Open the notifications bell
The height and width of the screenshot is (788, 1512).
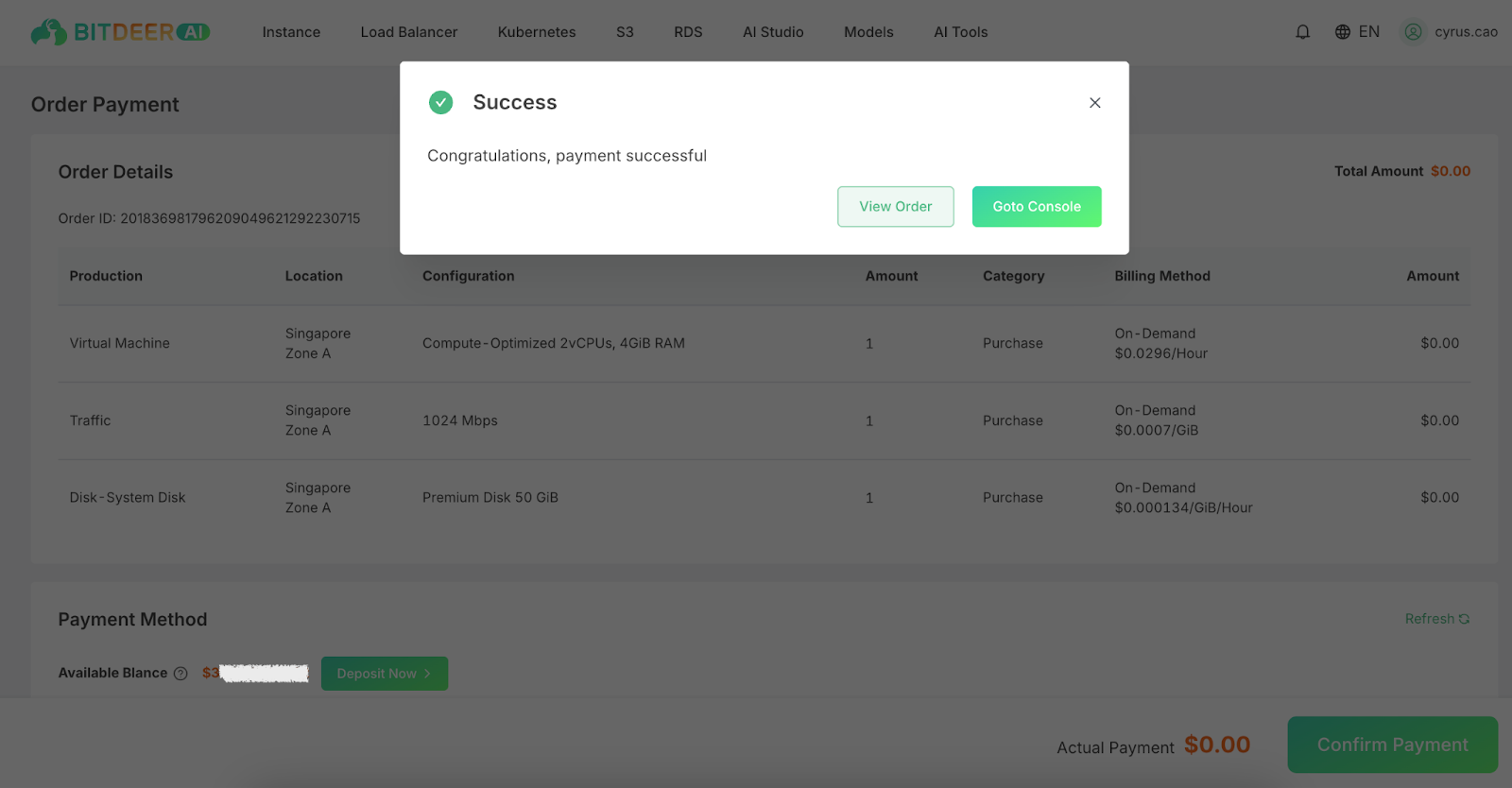(1302, 32)
